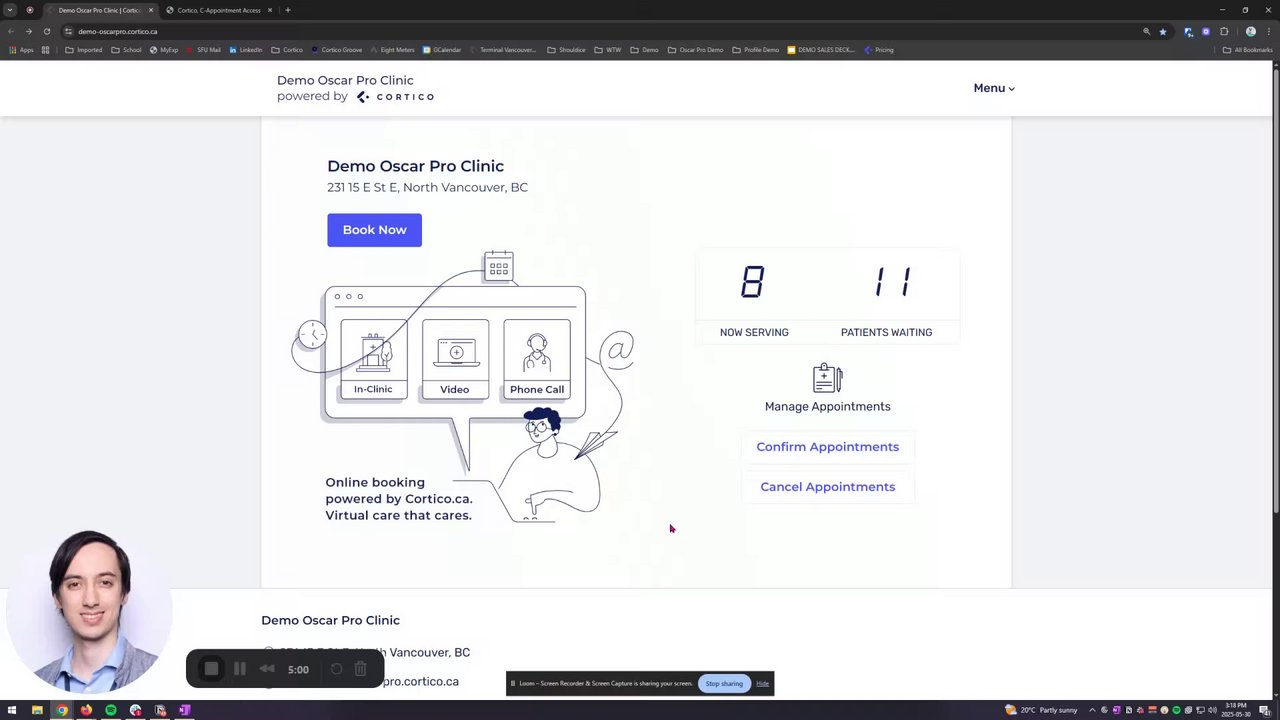Open the Chrome three-dot menu
Image resolution: width=1280 pixels, height=720 pixels.
(1268, 31)
